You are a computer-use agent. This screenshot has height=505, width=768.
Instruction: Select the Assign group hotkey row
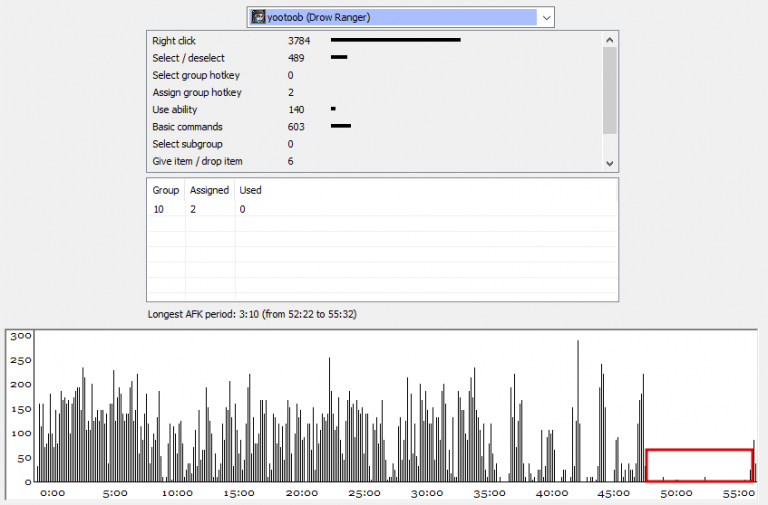[375, 92]
